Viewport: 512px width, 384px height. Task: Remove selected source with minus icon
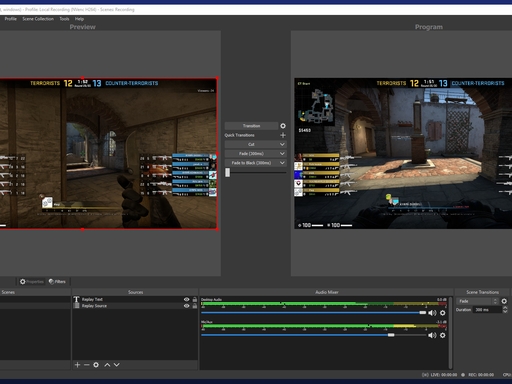87,365
